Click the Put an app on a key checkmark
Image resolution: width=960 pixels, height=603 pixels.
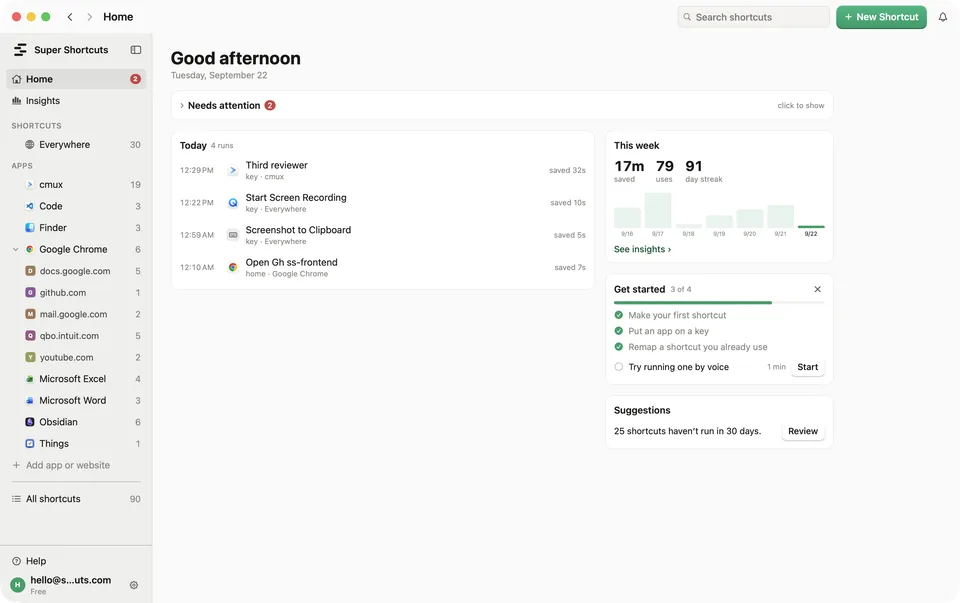[x=618, y=331]
